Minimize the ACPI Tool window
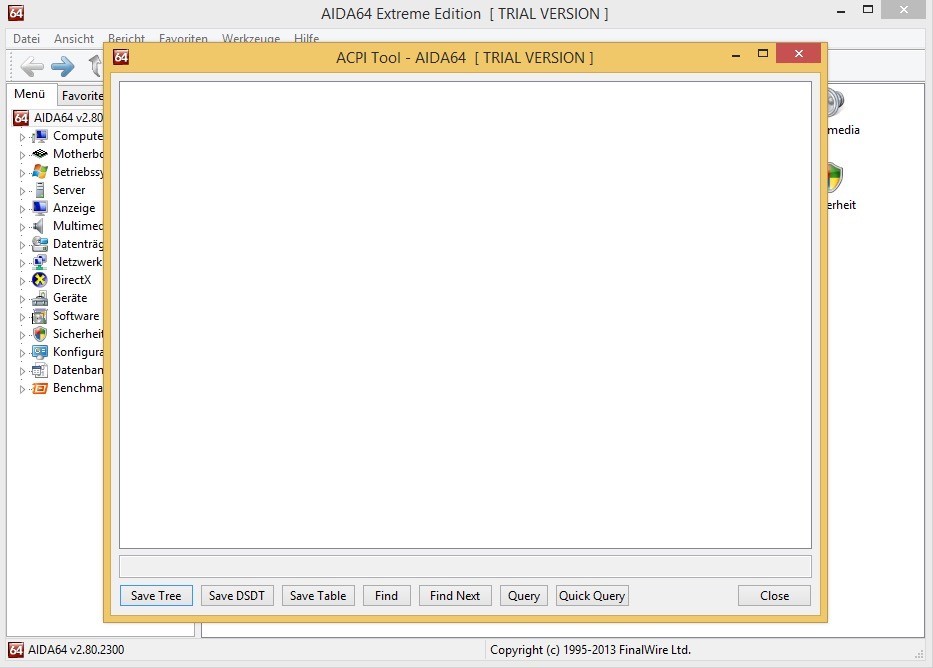The image size is (933, 668). point(736,55)
